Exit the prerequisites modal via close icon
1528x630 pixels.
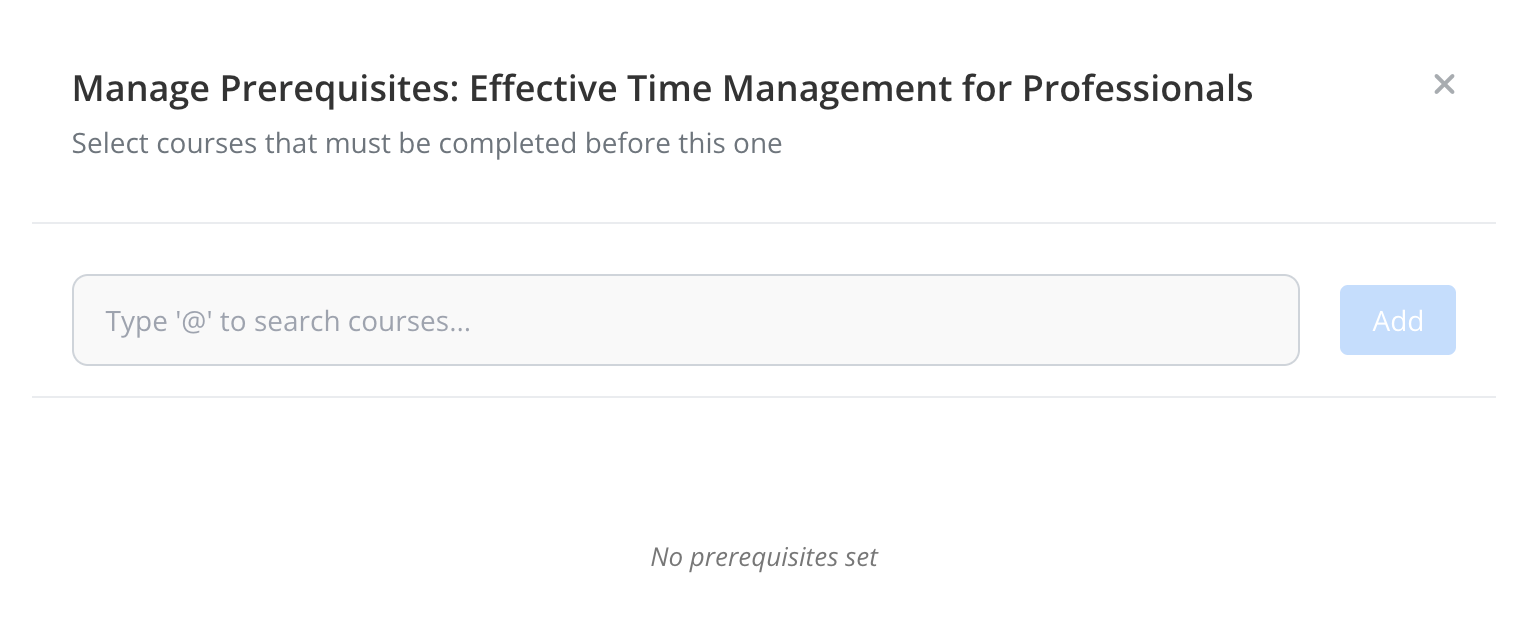1443,85
